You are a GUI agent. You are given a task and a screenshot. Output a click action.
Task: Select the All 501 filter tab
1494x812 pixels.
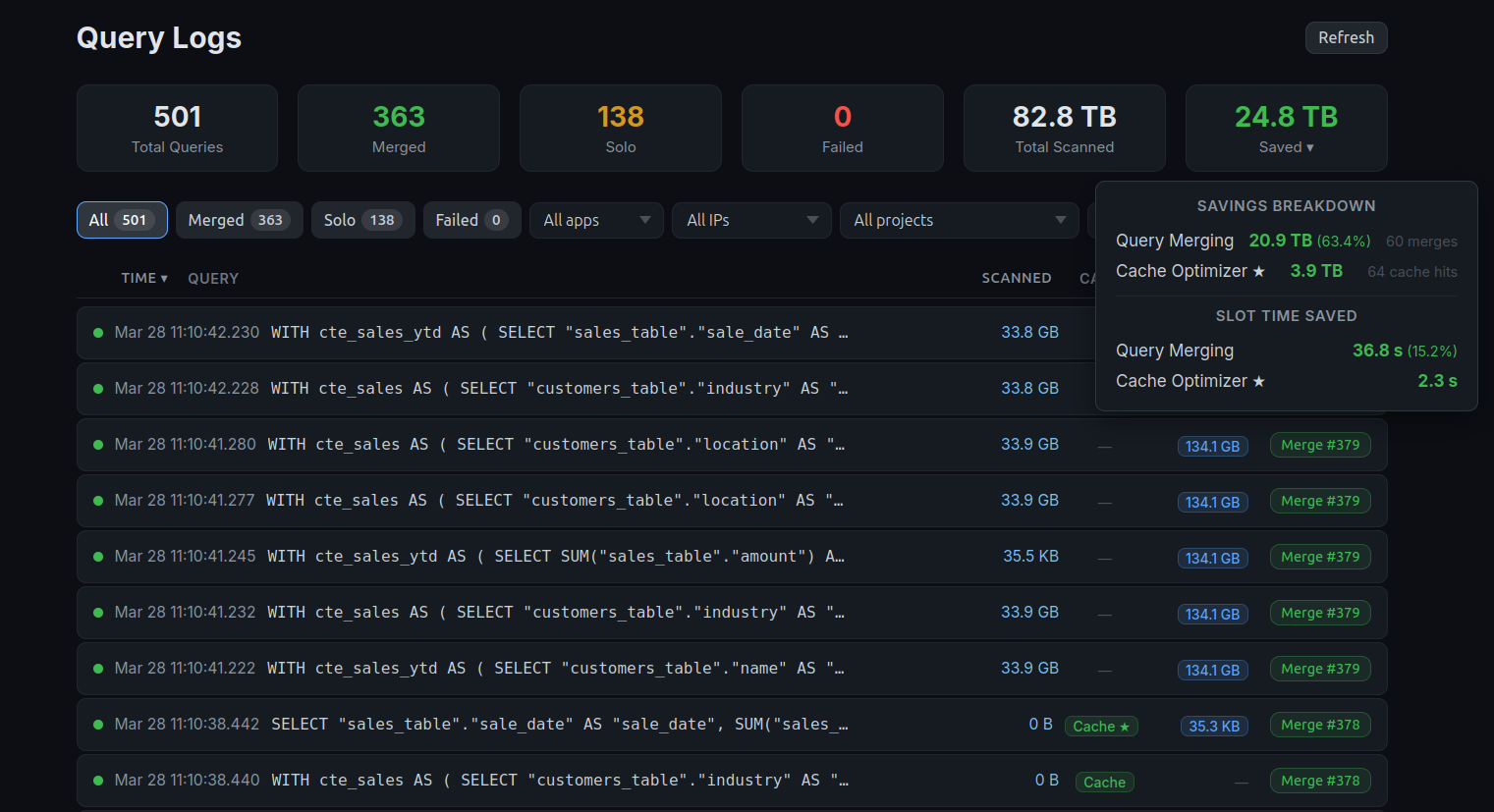[122, 220]
